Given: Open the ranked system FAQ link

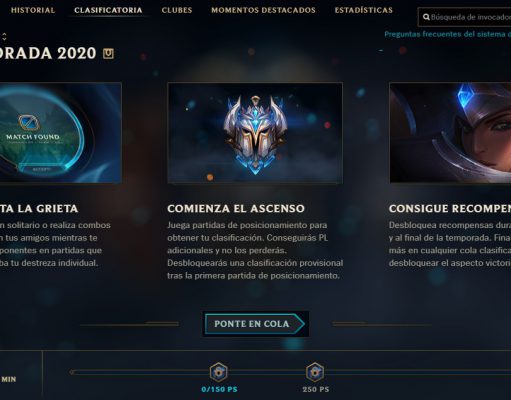Looking at the screenshot, I should (x=448, y=34).
